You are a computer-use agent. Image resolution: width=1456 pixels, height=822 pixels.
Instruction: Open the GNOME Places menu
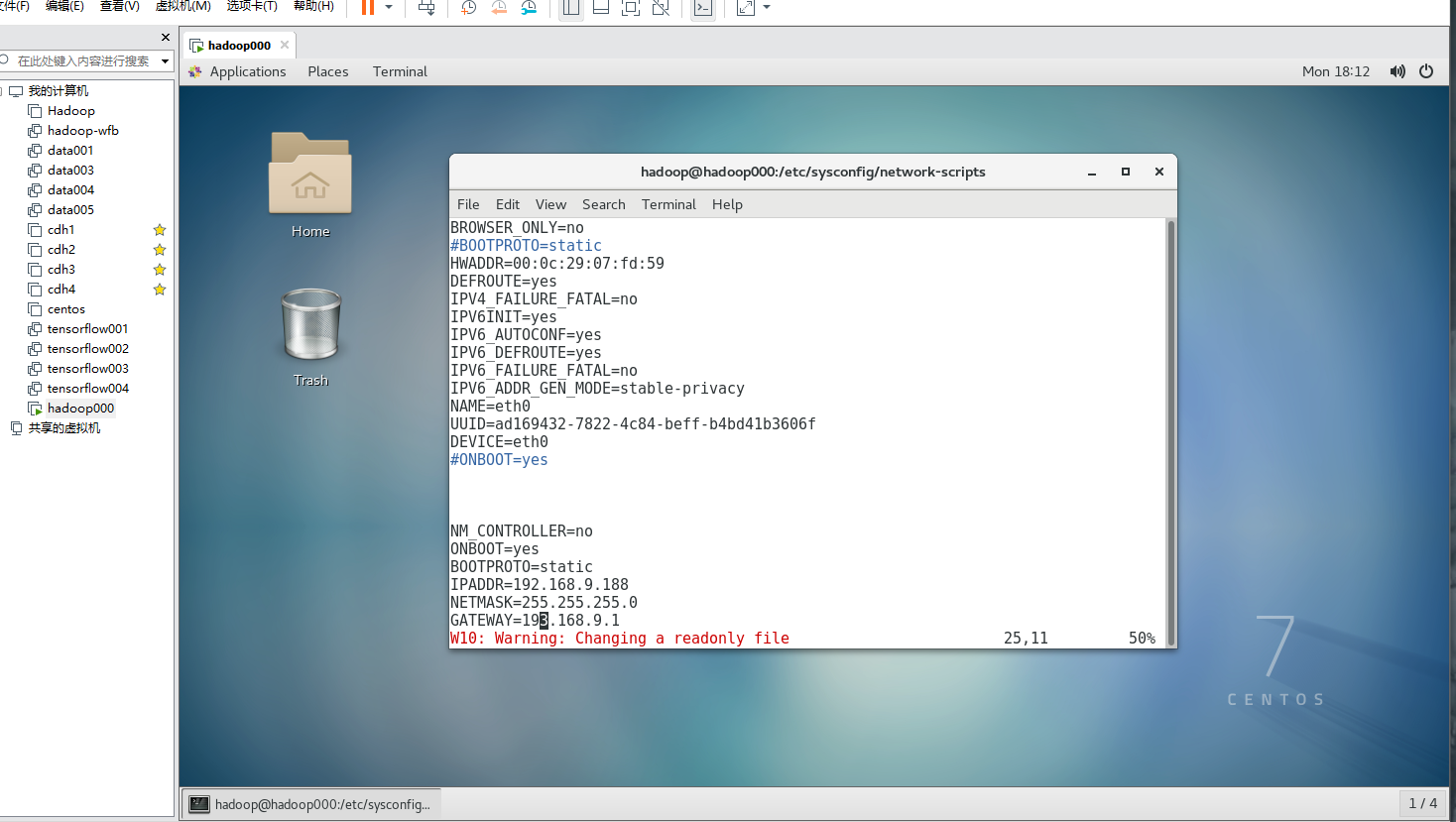point(328,71)
